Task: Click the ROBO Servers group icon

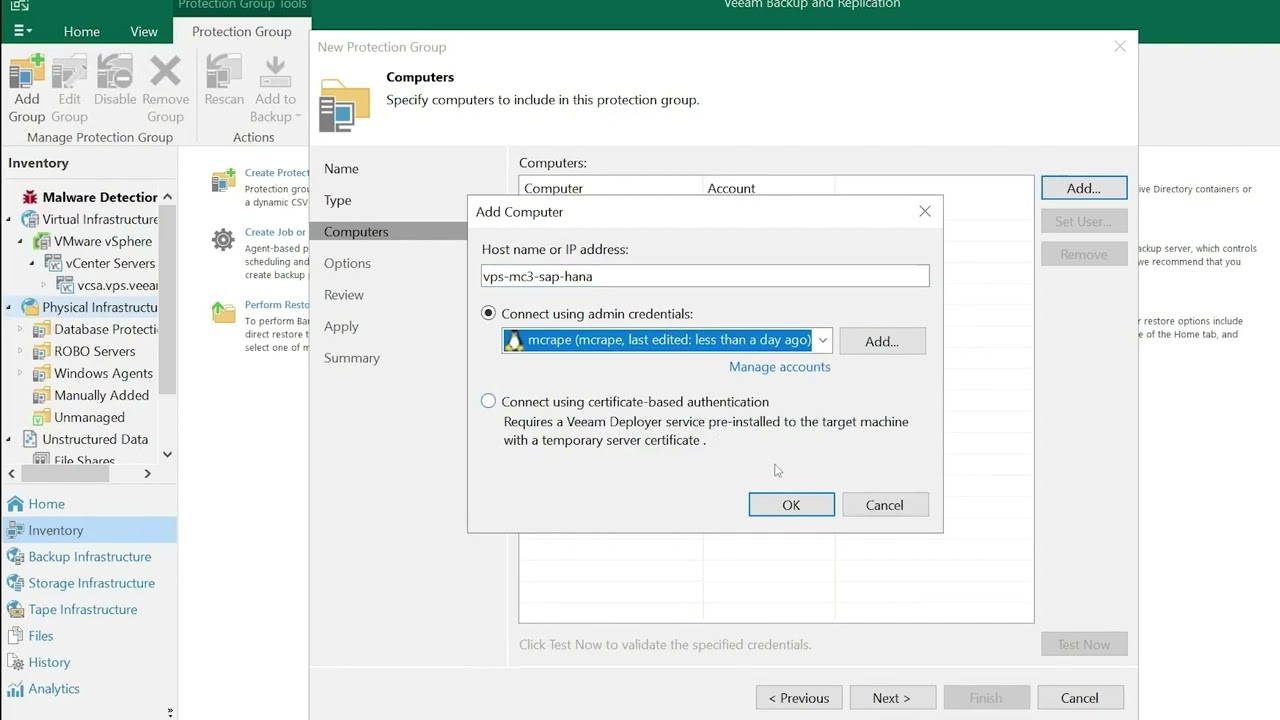Action: pyautogui.click(x=42, y=351)
